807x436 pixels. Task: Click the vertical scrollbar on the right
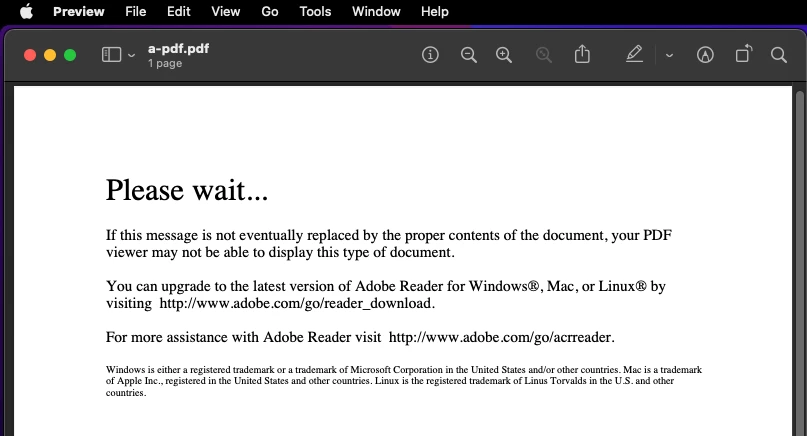click(799, 263)
